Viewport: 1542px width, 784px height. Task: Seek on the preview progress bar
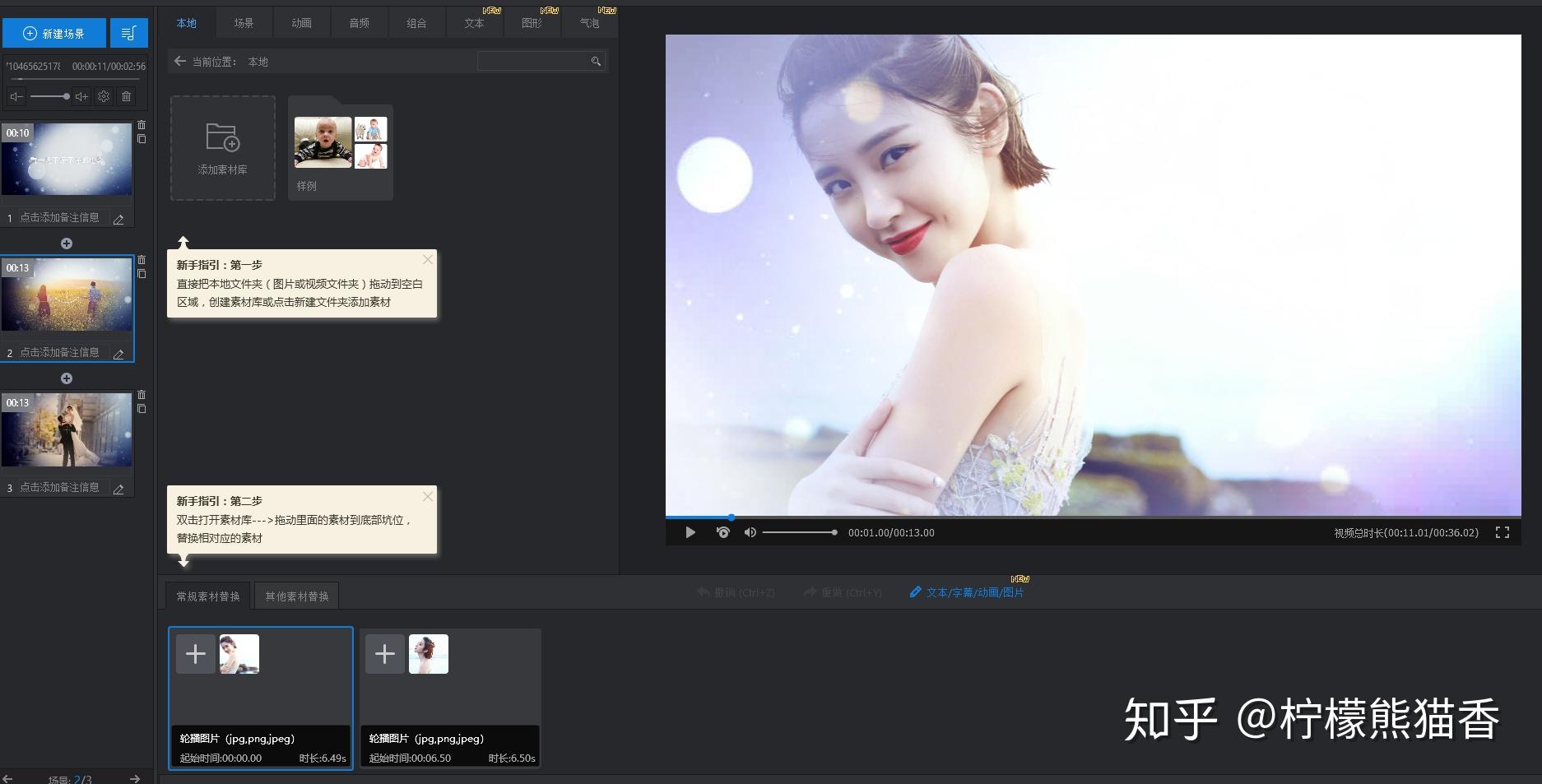point(1093,517)
